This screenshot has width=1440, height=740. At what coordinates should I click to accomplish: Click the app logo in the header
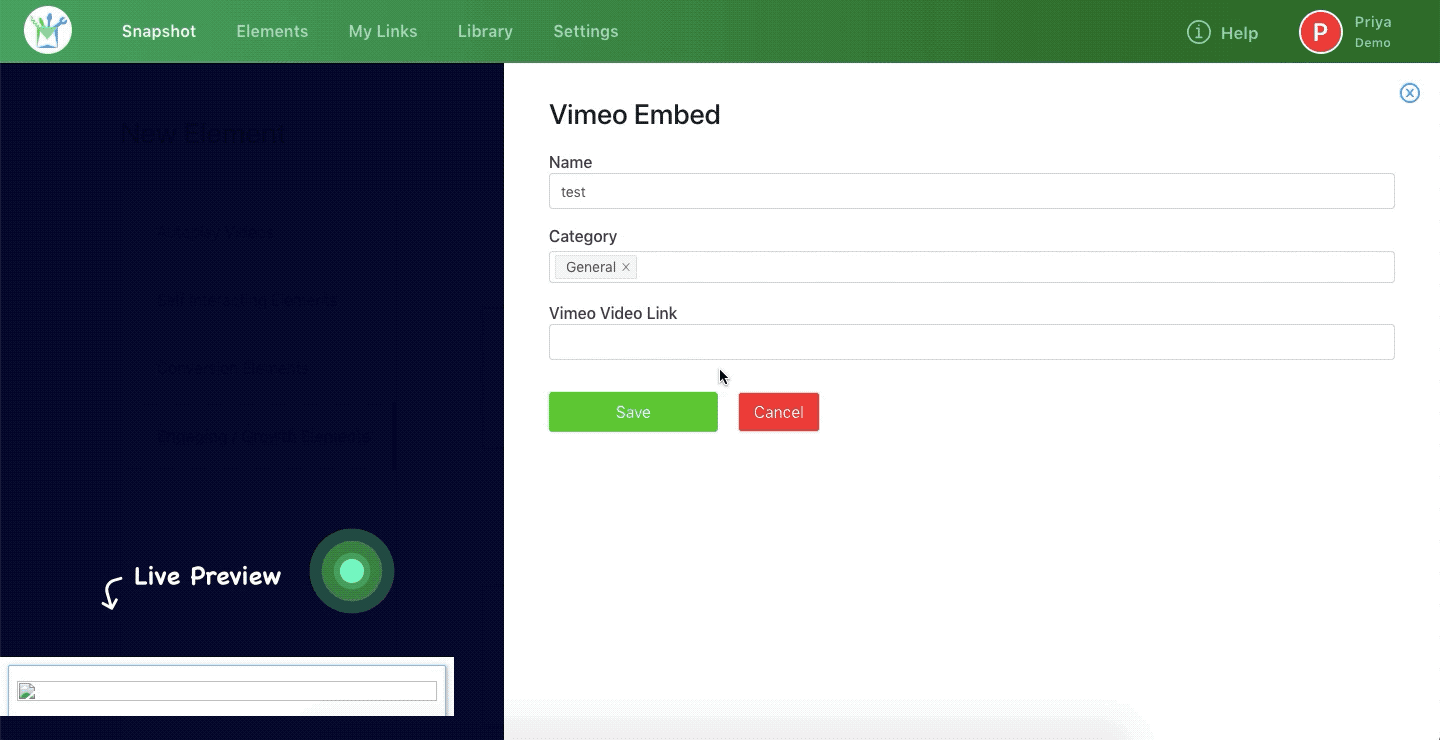[x=48, y=31]
